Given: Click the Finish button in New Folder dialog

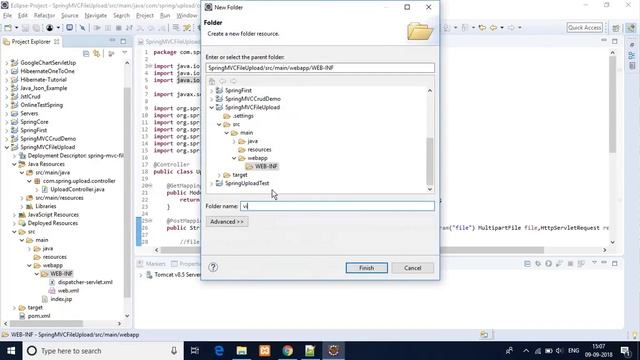Looking at the screenshot, I should coord(366,268).
